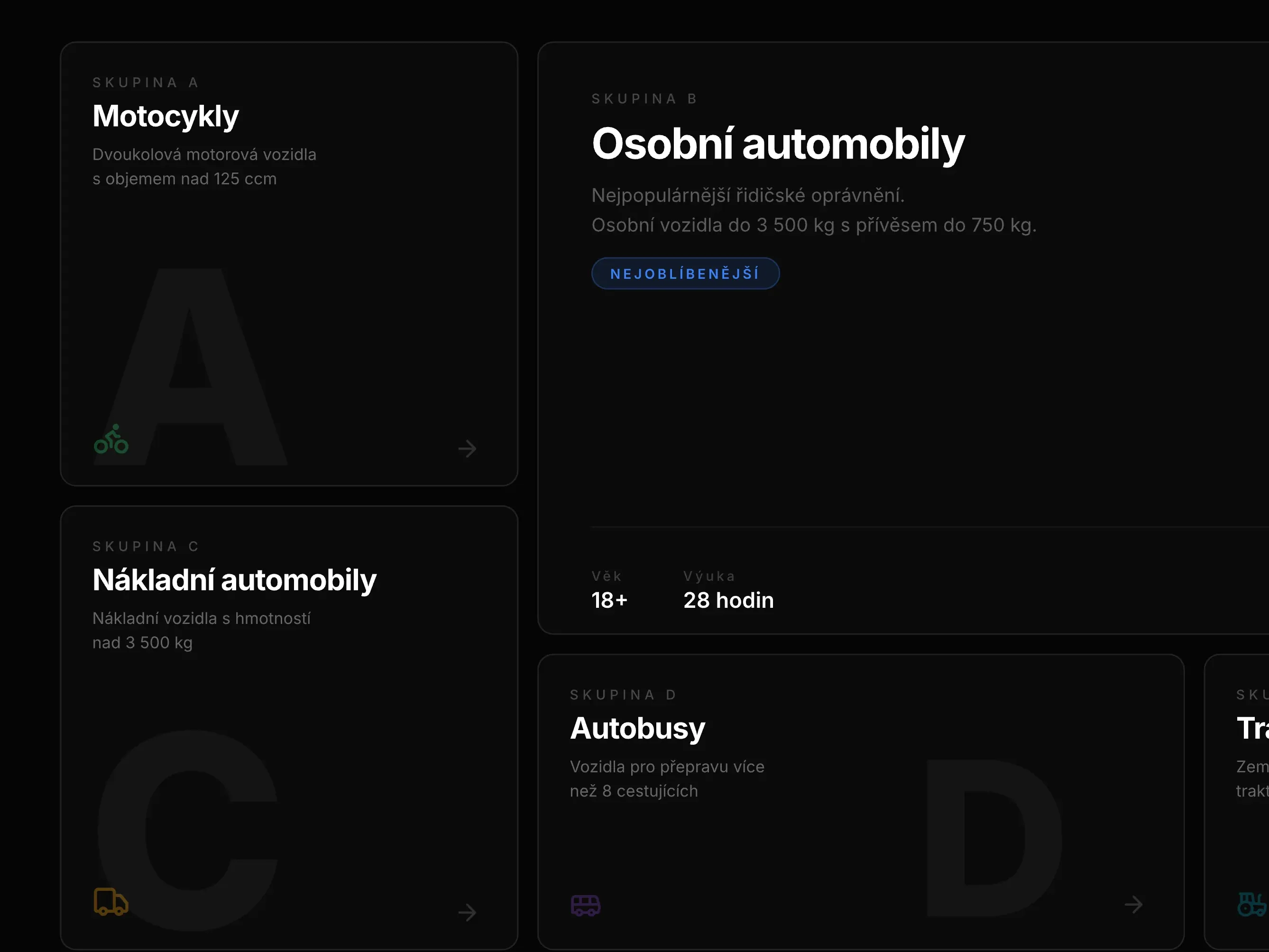The image size is (1269, 952).
Task: Open the Osobní automobily heading
Action: [x=778, y=144]
